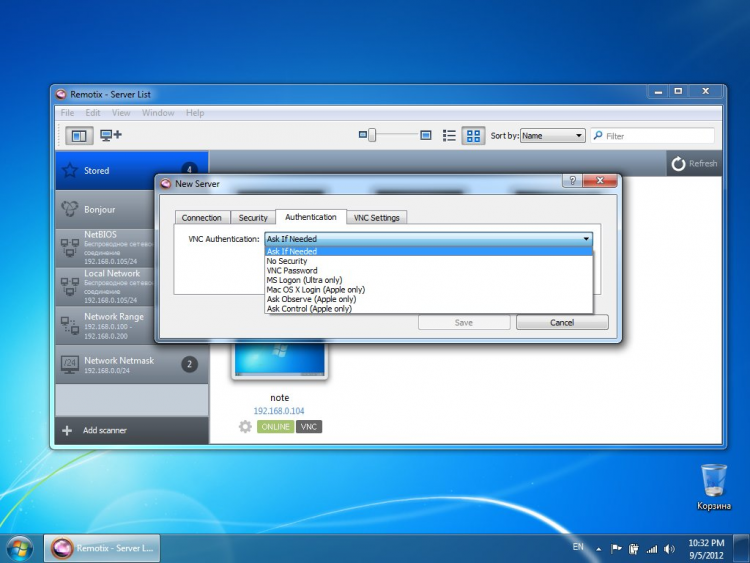Click the Filter magnifier icon
Screen dimensions: 750x563
point(598,136)
